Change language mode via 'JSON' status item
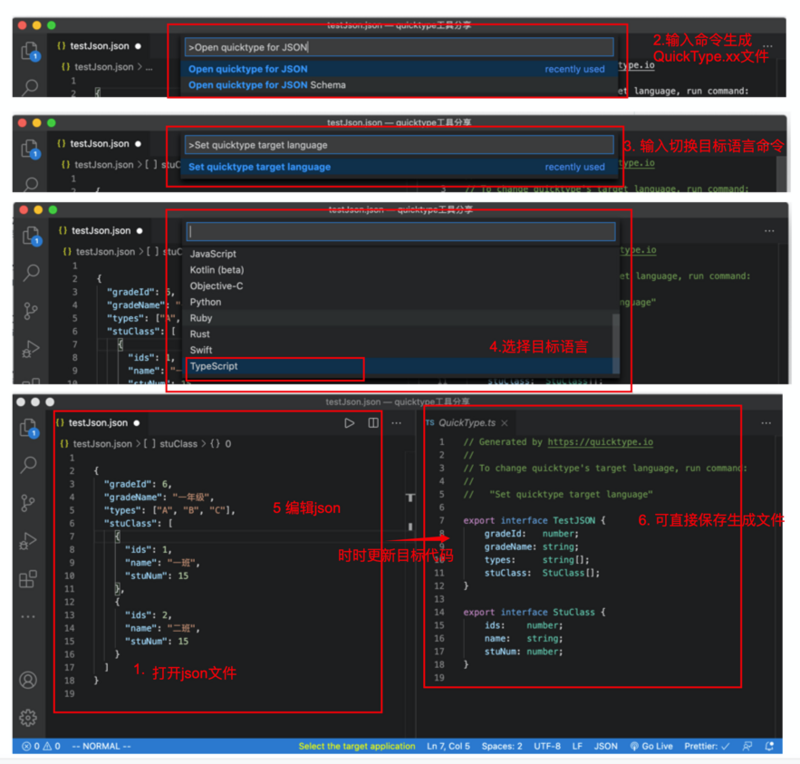Screen dimensions: 800x764 606,746
